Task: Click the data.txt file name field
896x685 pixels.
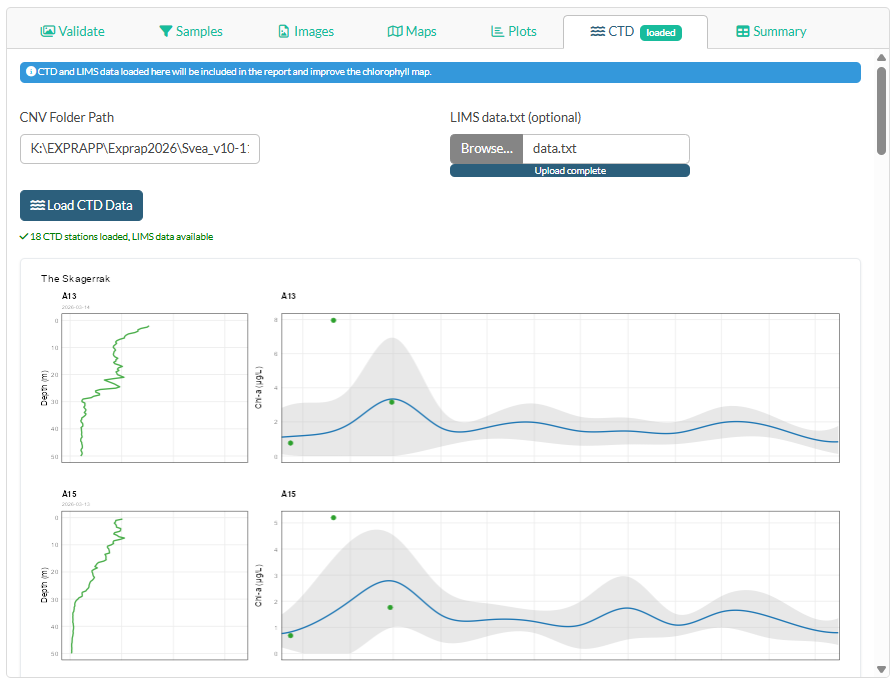Action: click(x=605, y=149)
